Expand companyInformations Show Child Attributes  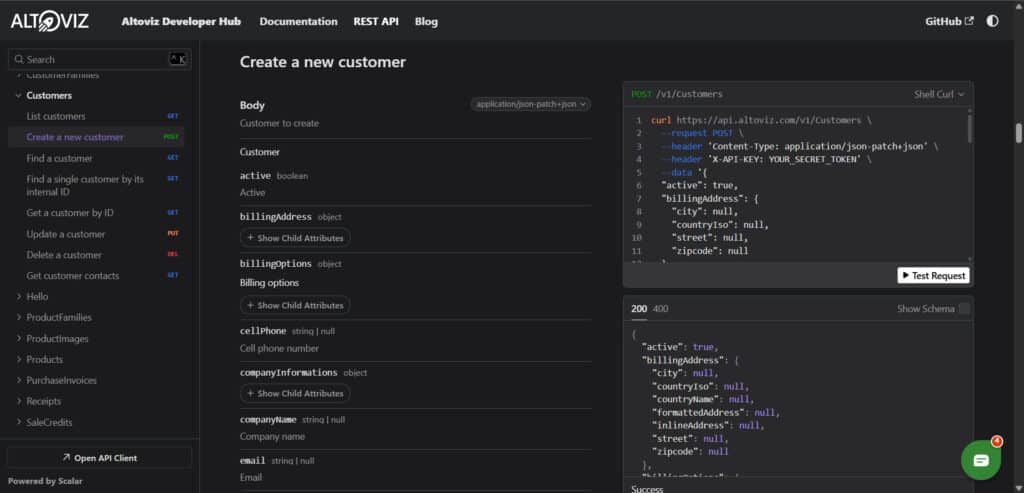tap(295, 393)
